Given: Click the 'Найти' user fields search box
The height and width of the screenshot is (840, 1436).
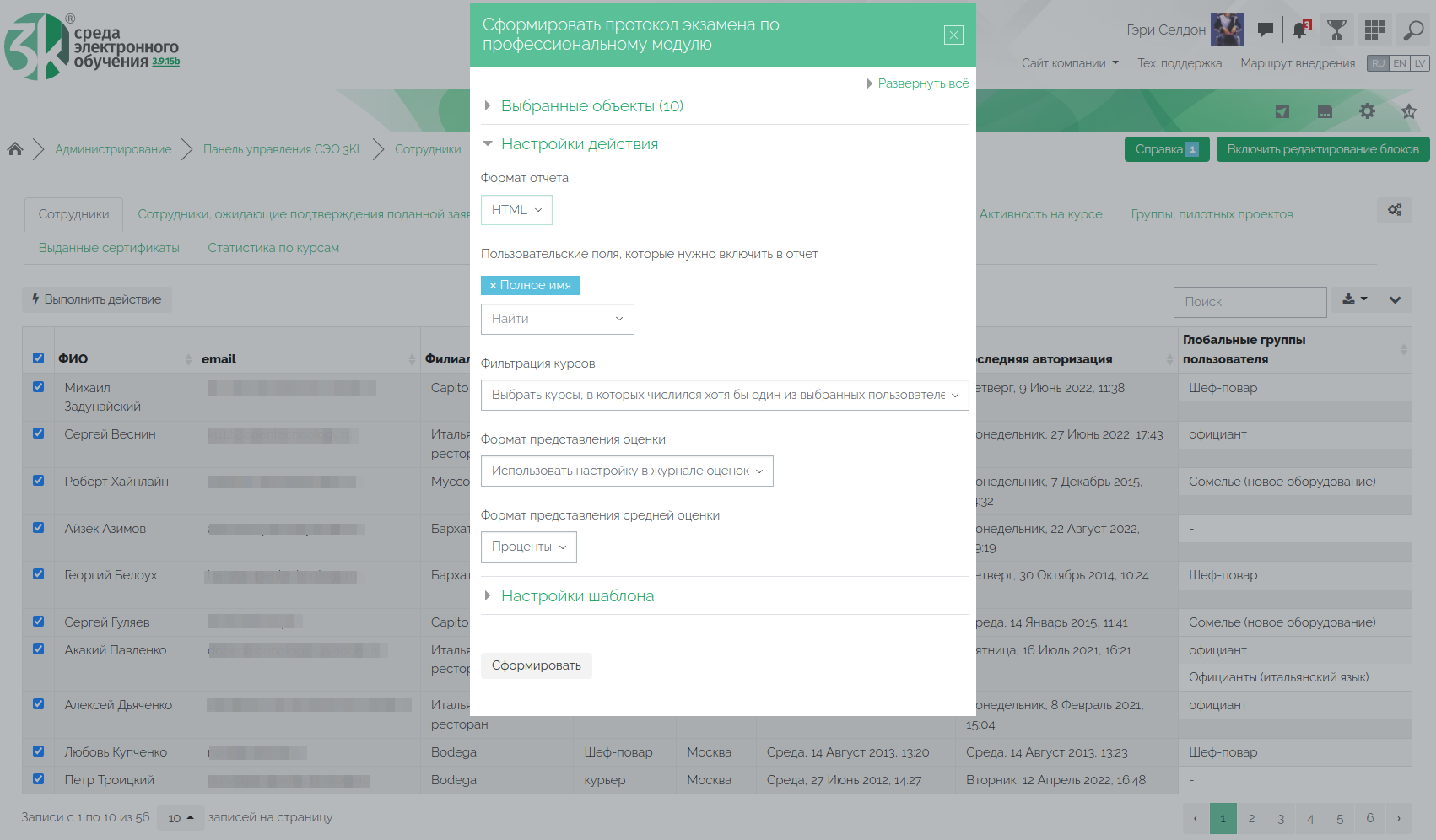Looking at the screenshot, I should [557, 319].
